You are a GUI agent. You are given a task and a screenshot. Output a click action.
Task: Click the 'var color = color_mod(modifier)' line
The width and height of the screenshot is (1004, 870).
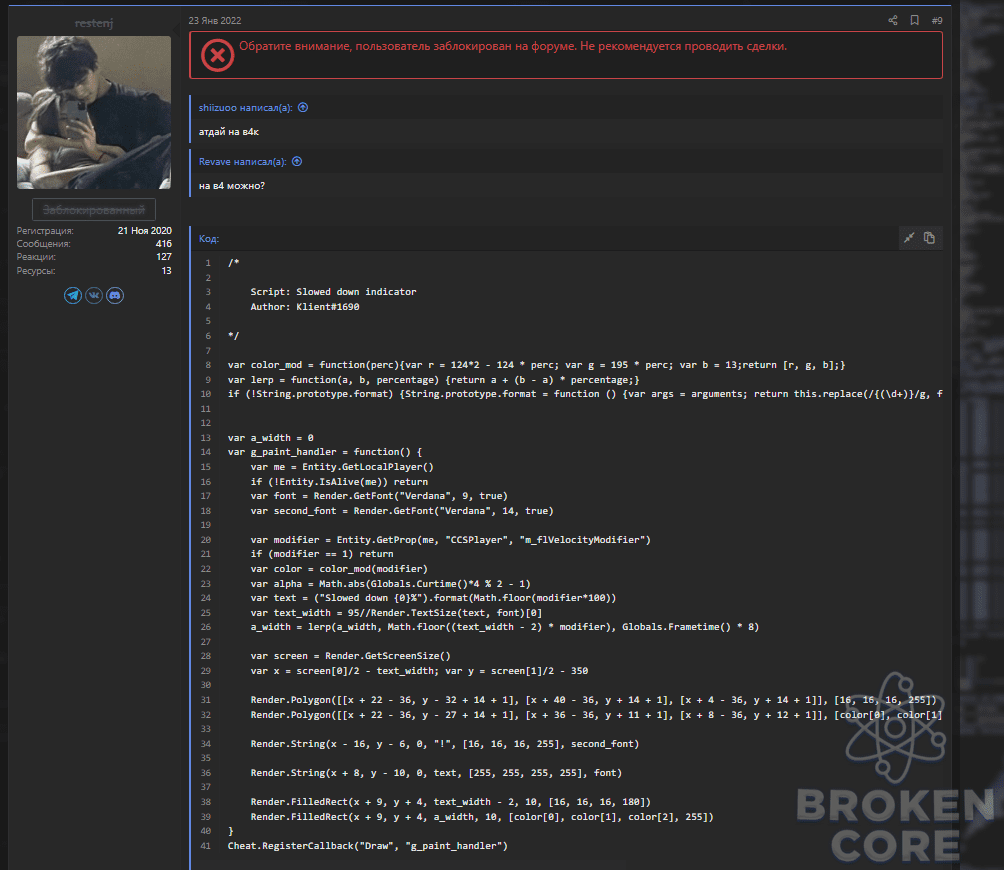pyautogui.click(x=339, y=569)
